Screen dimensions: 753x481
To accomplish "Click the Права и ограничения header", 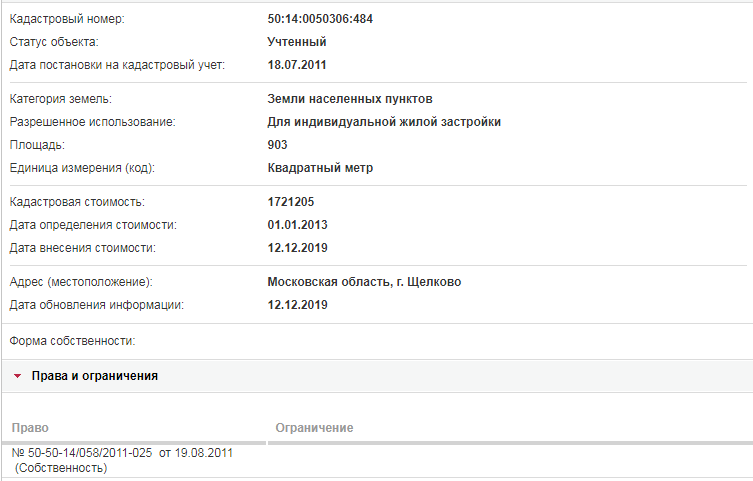I will click(95, 376).
